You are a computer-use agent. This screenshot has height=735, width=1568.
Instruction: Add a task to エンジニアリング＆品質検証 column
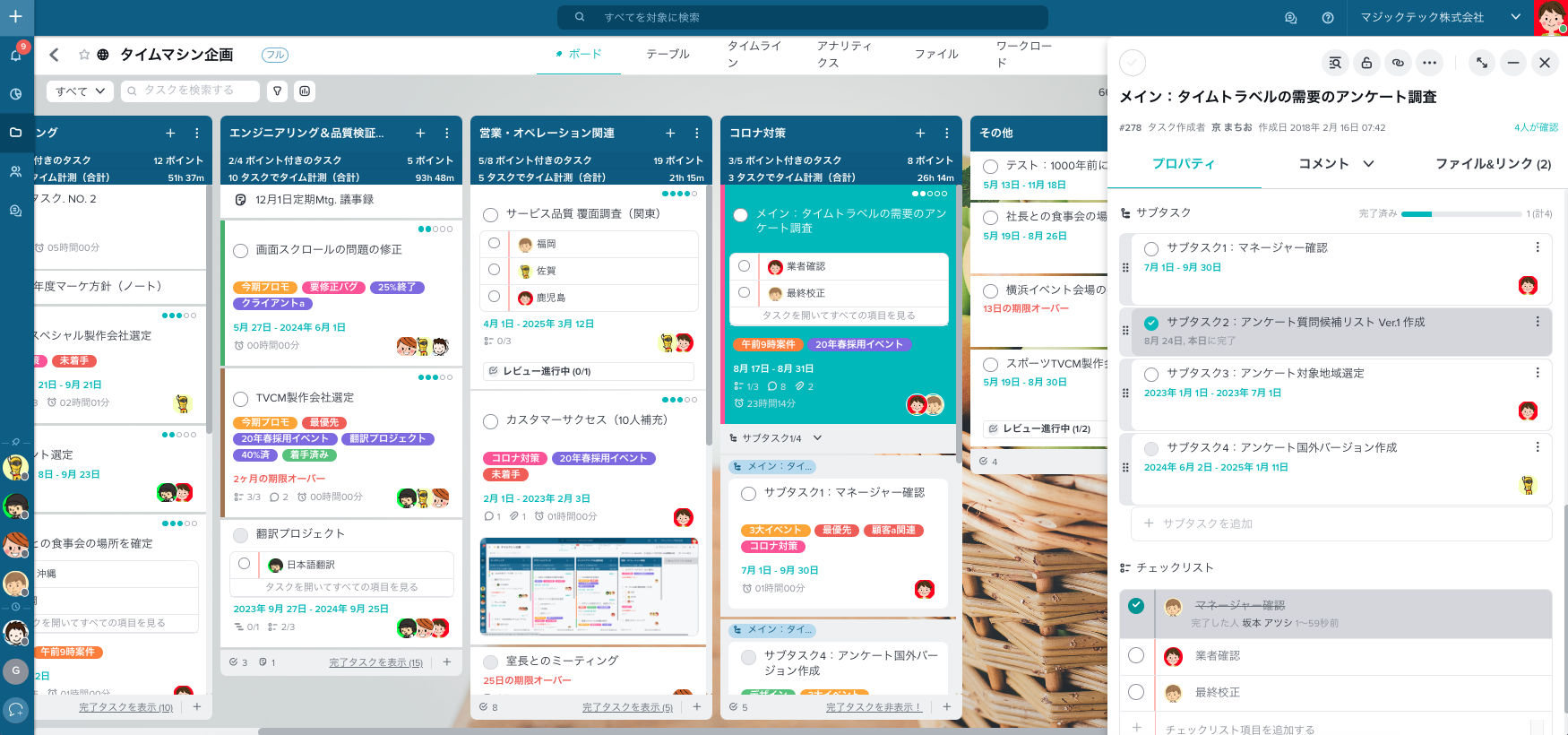(x=420, y=134)
